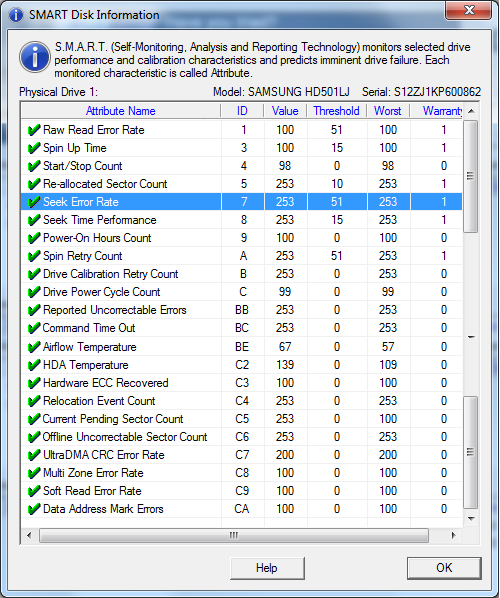Viewport: 500px width, 598px height.
Task: Sort by the Worst column header
Action: (x=387, y=111)
